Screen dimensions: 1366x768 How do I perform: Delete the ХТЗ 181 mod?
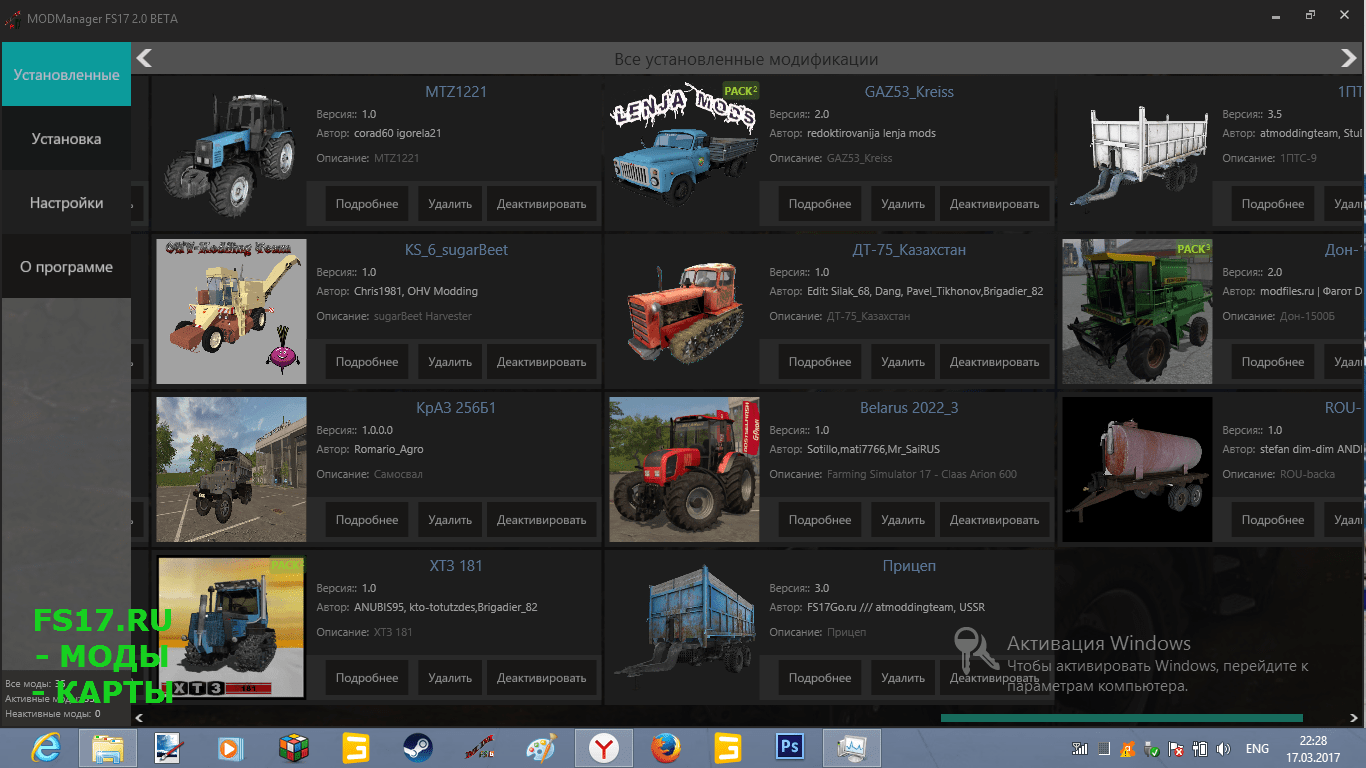click(450, 678)
